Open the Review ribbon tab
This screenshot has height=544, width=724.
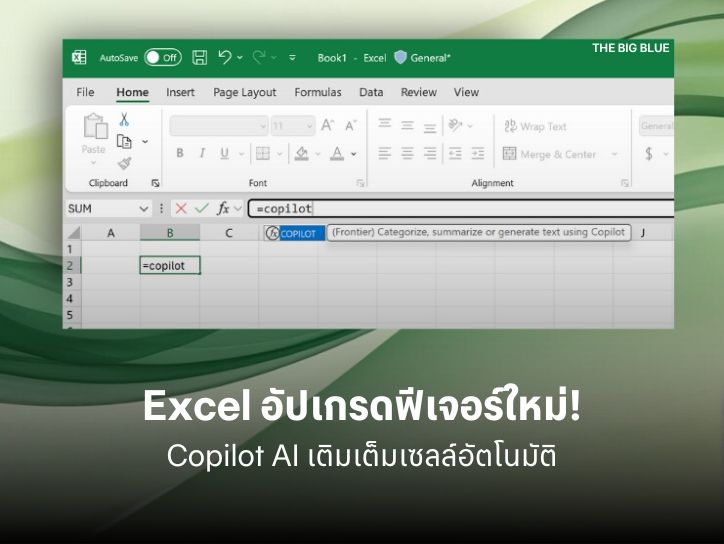point(418,92)
